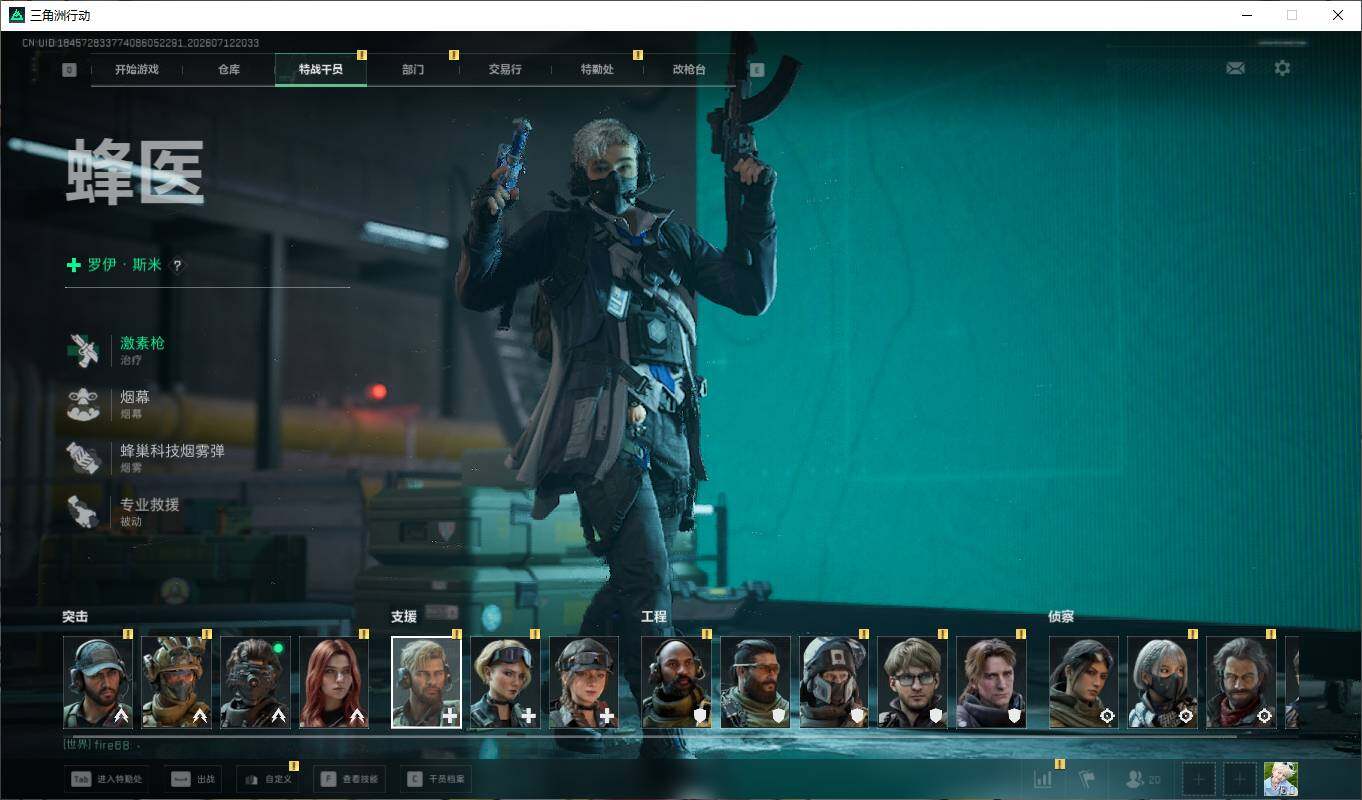Choose the white-haired masked recon operator portrait
Image resolution: width=1362 pixels, height=800 pixels.
(1162, 683)
